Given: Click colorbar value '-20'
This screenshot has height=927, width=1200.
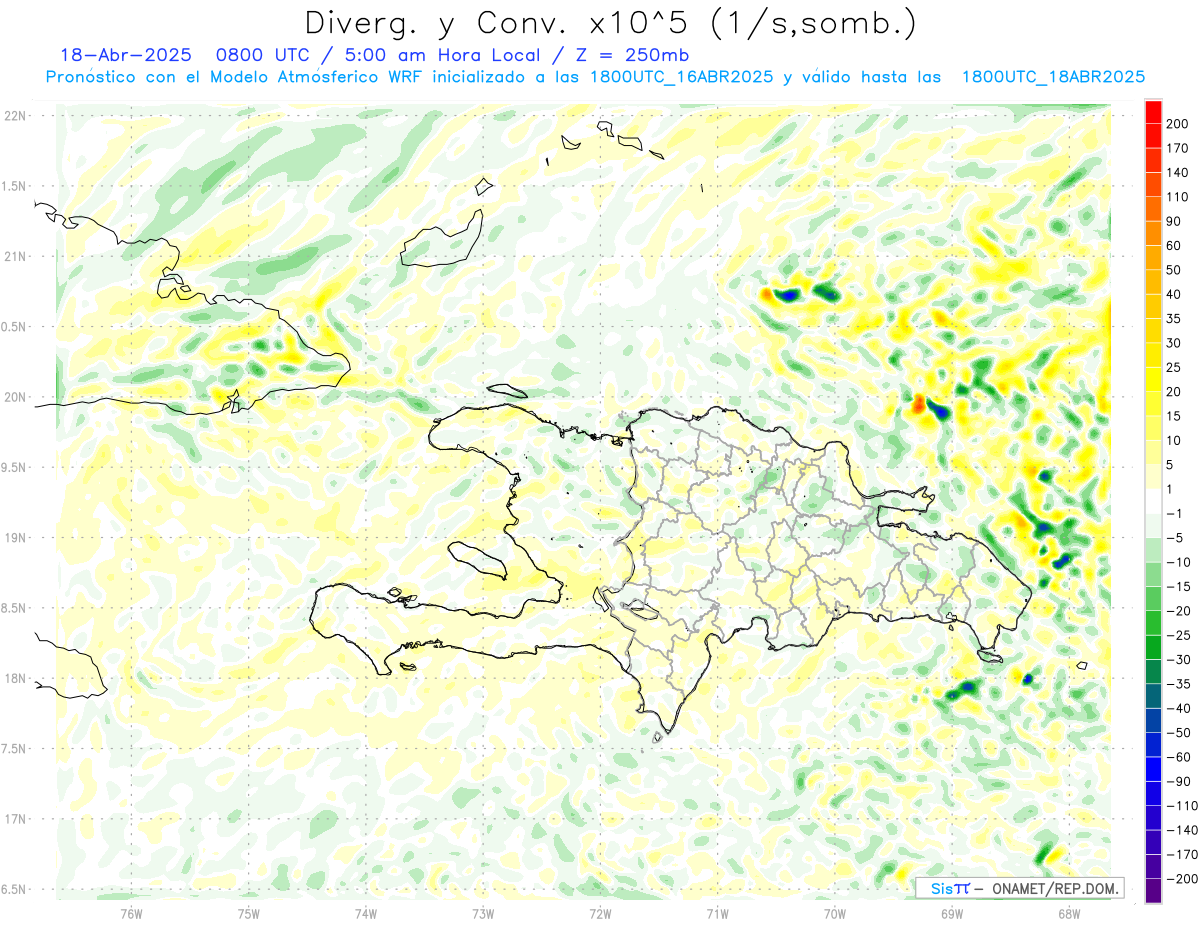Looking at the screenshot, I should [1177, 611].
